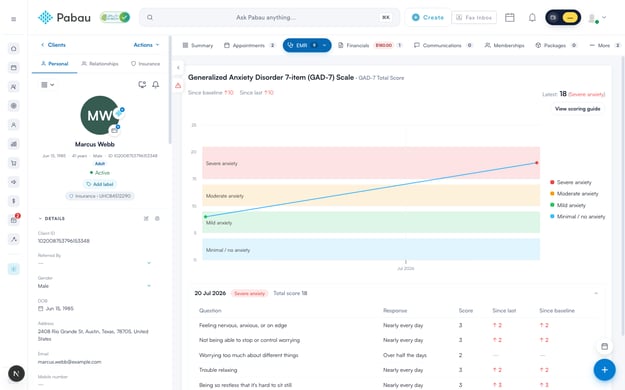Image resolution: width=625 pixels, height=390 pixels.
Task: Open the reports chart icon in the sidebar
Action: [14, 144]
